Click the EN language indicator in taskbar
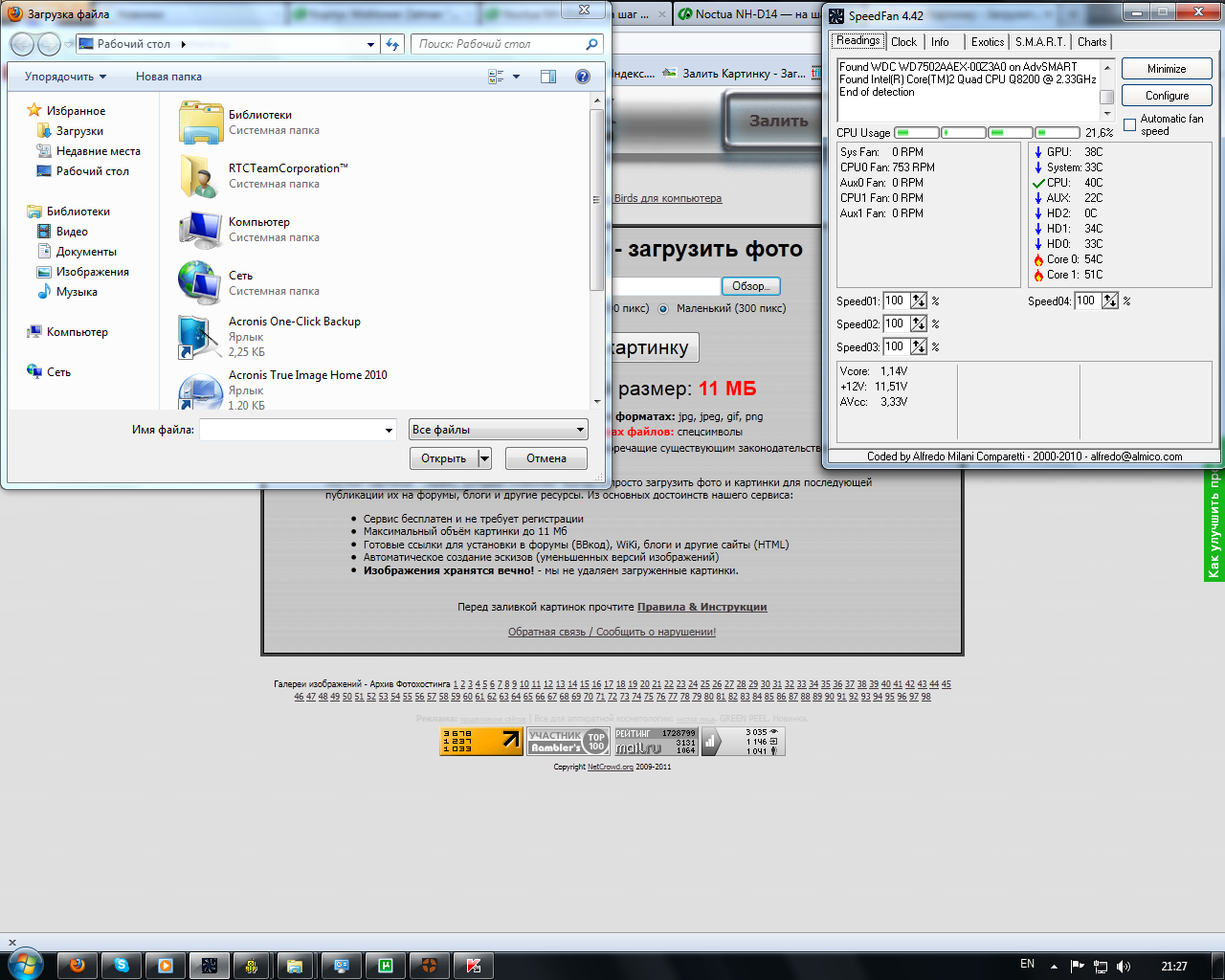Screen dimensions: 1225x980 (1027, 965)
